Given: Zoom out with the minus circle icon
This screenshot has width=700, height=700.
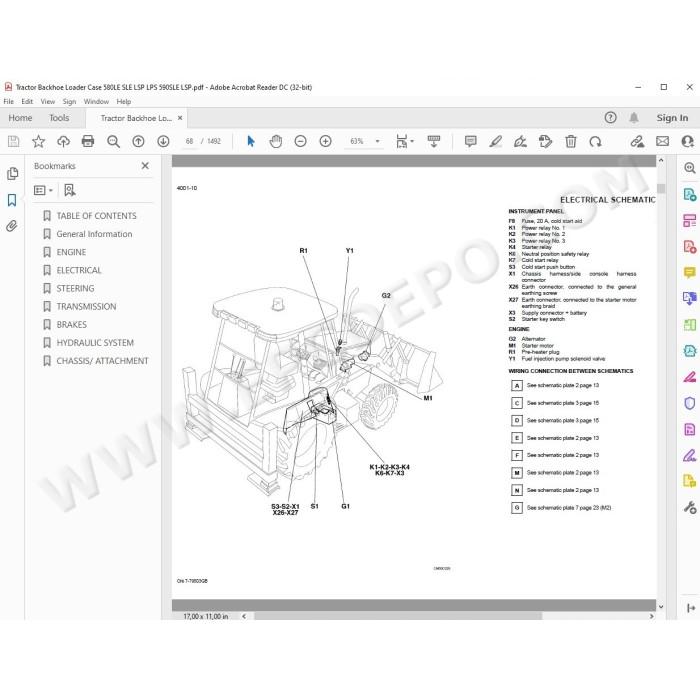Looking at the screenshot, I should click(300, 142).
